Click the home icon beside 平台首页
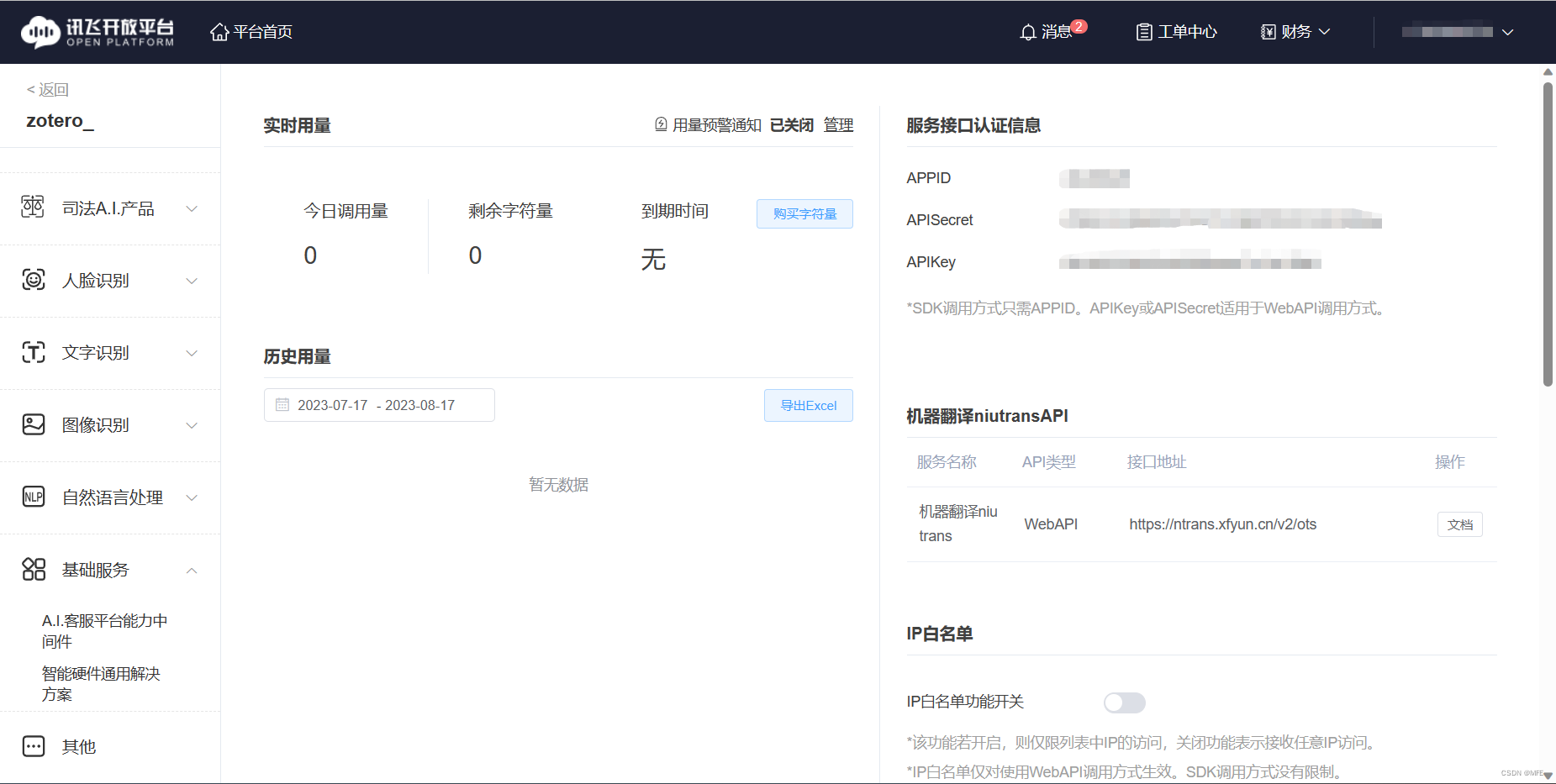Image resolution: width=1556 pixels, height=784 pixels. click(219, 32)
